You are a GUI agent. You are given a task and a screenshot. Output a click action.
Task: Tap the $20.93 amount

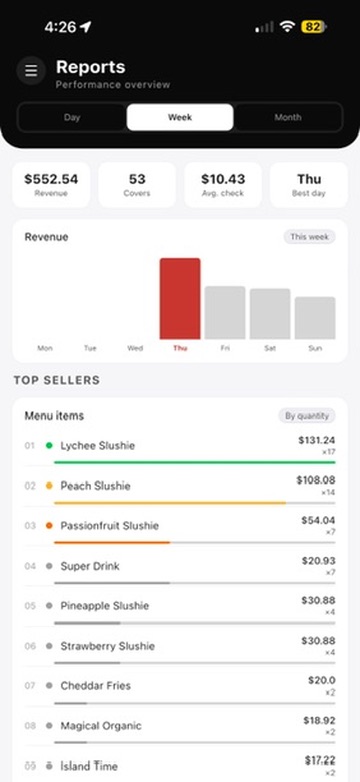pyautogui.click(x=318, y=561)
